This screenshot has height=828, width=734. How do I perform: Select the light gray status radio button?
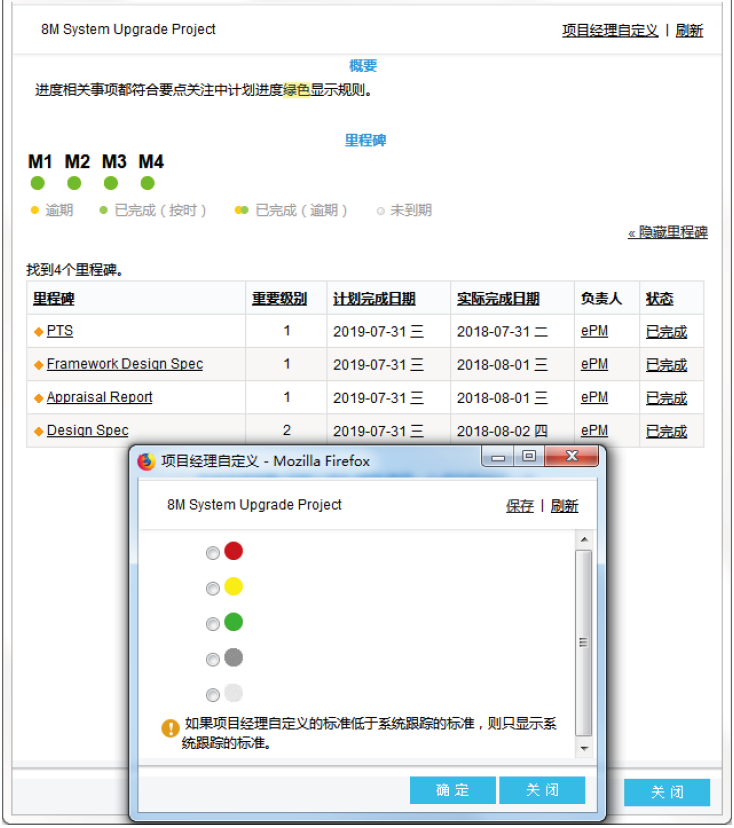click(213, 695)
